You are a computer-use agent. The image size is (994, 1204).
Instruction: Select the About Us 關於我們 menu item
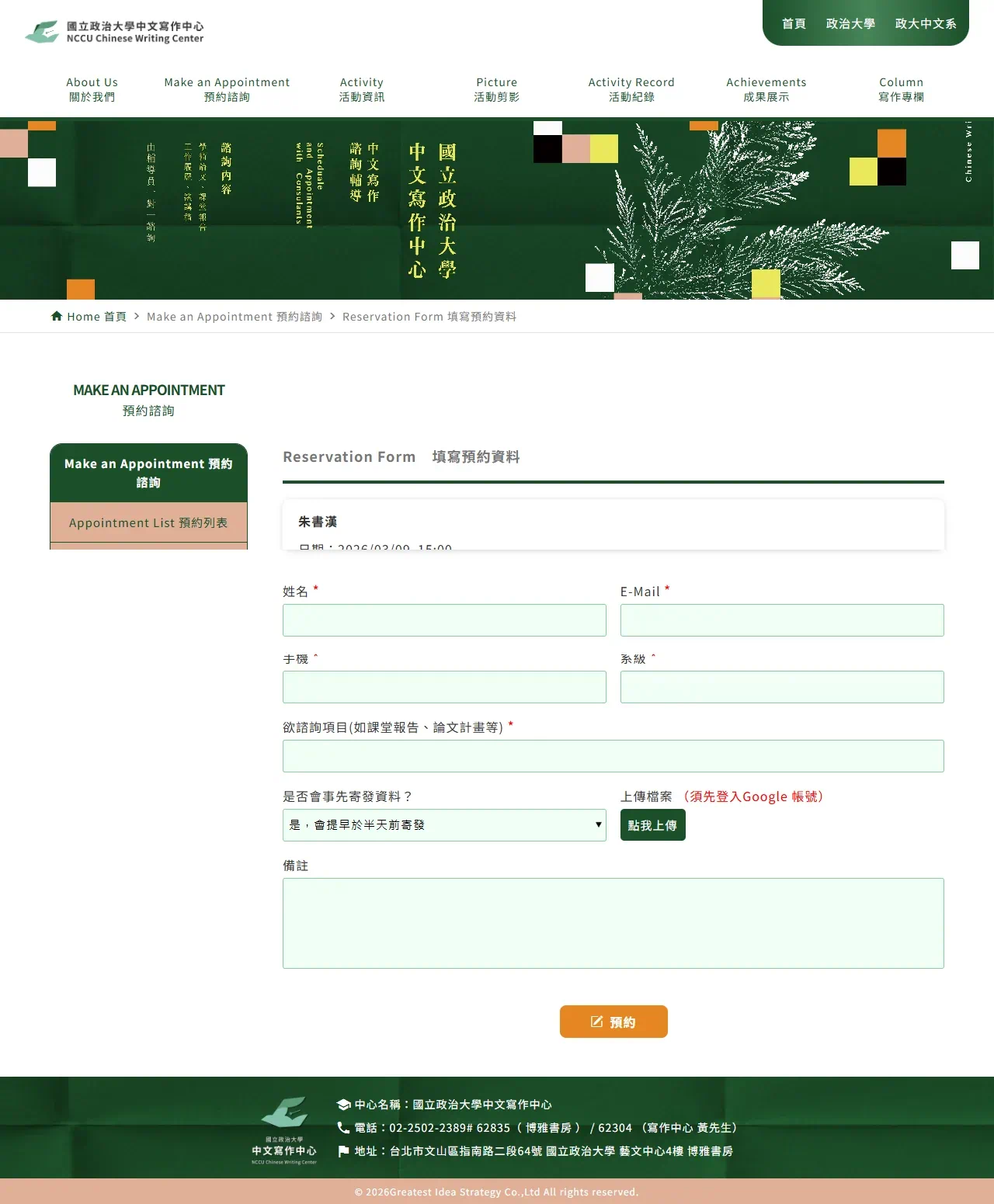click(x=92, y=89)
